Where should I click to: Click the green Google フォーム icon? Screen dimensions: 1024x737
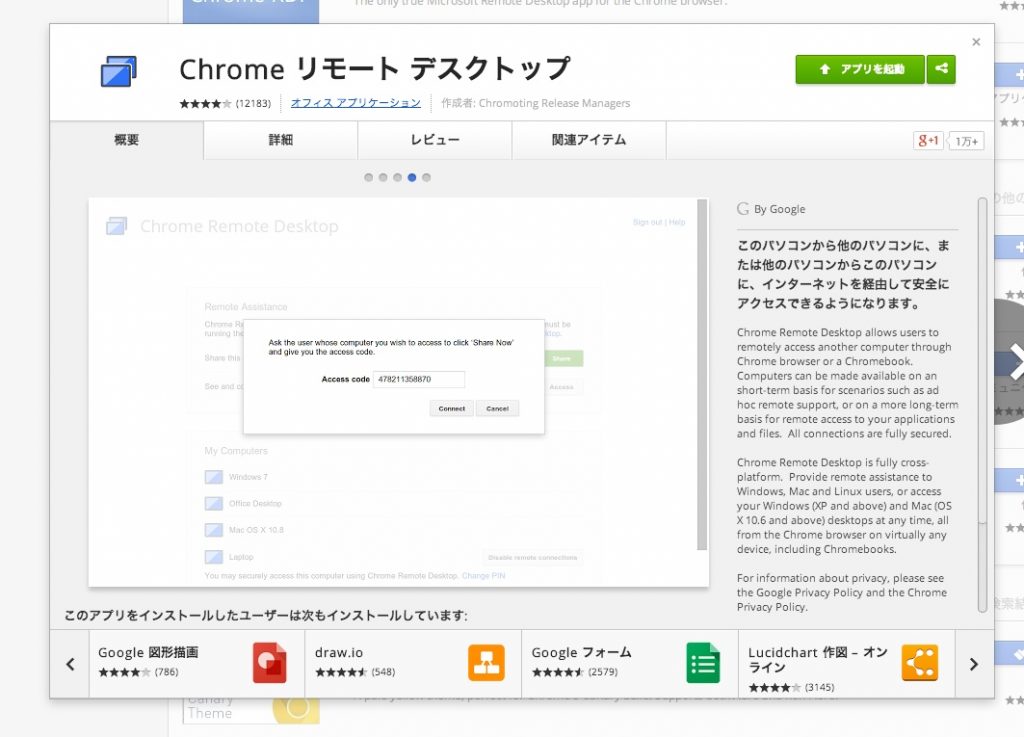[703, 663]
